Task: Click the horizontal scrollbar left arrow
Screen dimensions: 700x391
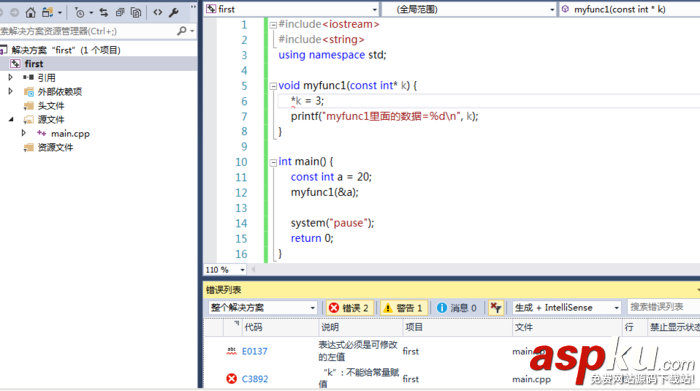Action: (254, 269)
